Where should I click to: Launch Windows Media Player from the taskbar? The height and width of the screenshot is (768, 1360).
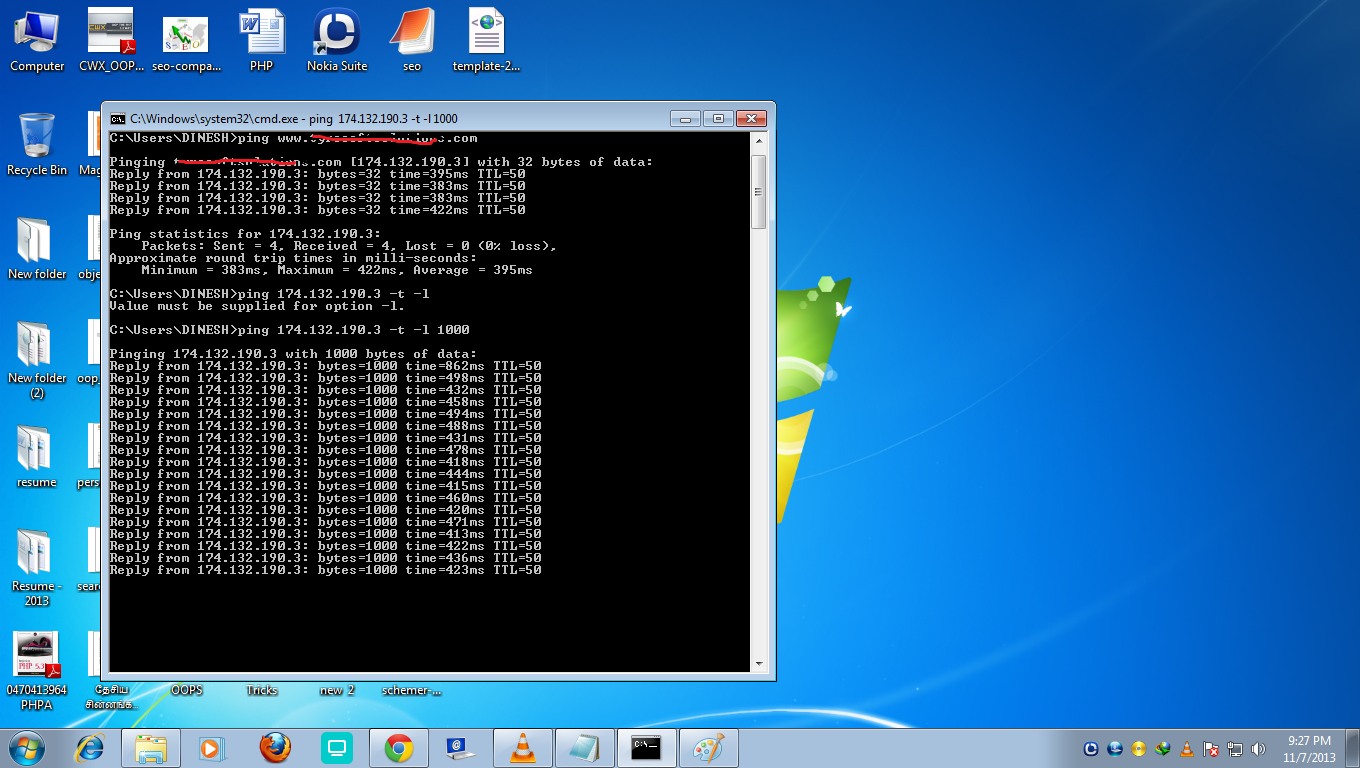pyautogui.click(x=211, y=747)
